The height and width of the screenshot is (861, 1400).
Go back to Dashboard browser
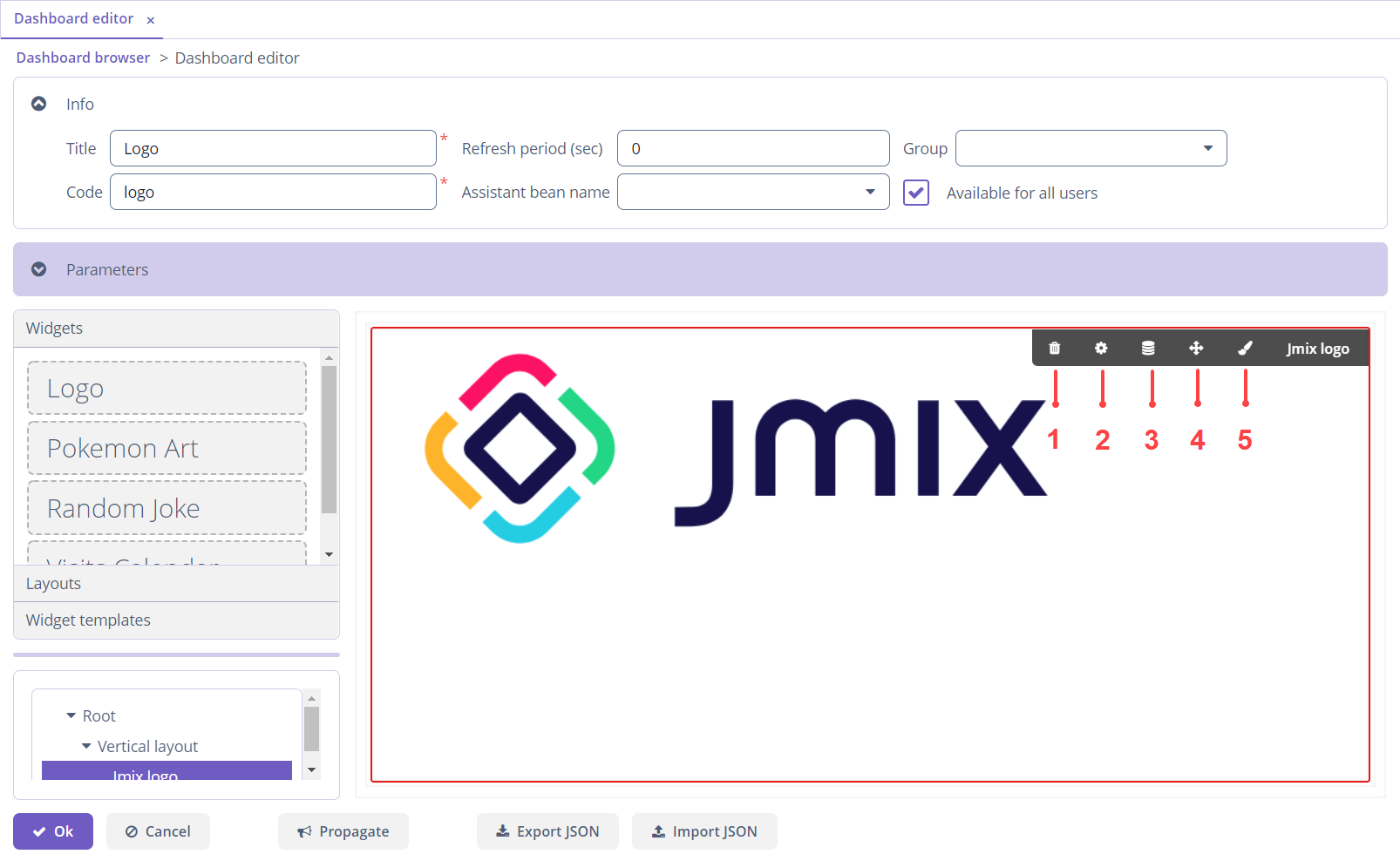coord(83,58)
